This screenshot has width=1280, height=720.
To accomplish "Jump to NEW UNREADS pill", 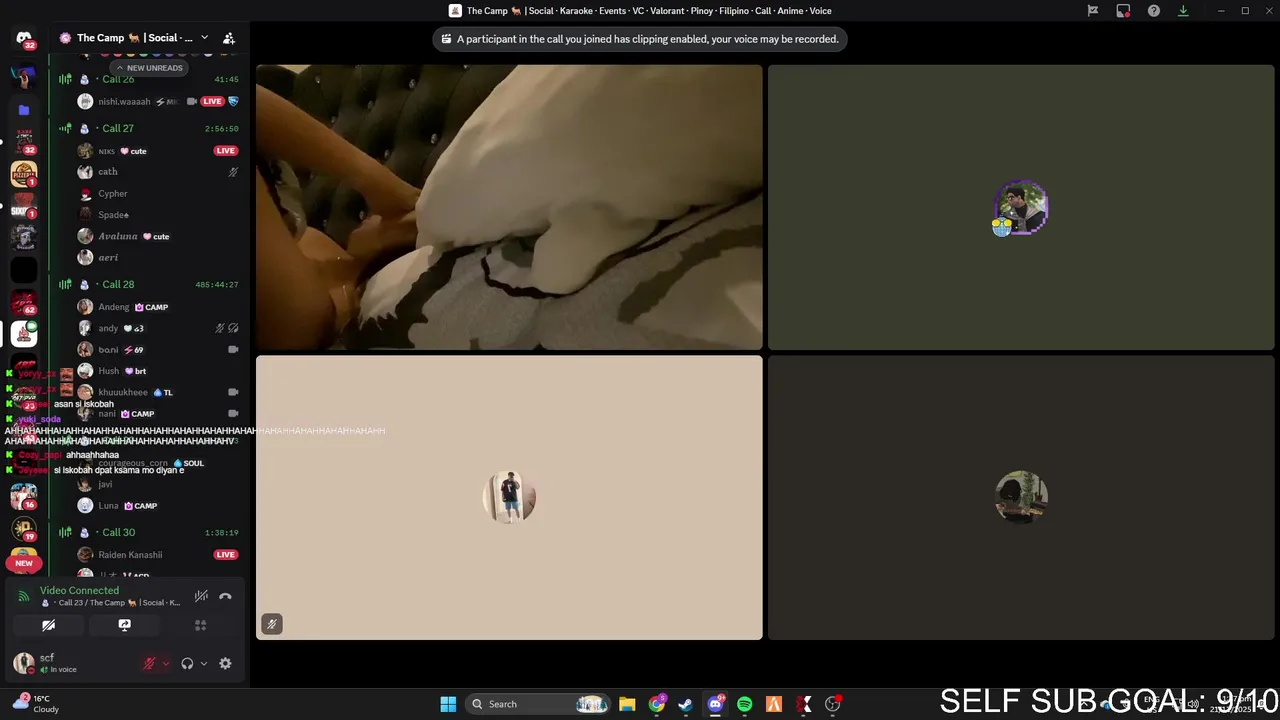I will (149, 68).
